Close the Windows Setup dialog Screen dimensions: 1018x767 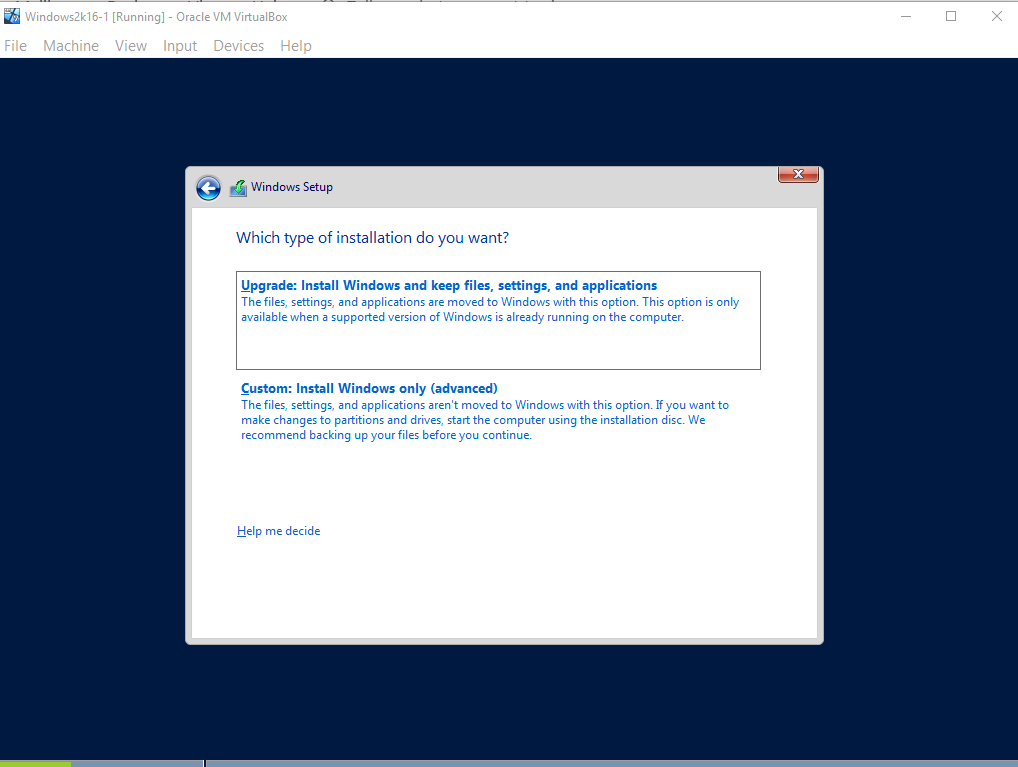point(798,174)
